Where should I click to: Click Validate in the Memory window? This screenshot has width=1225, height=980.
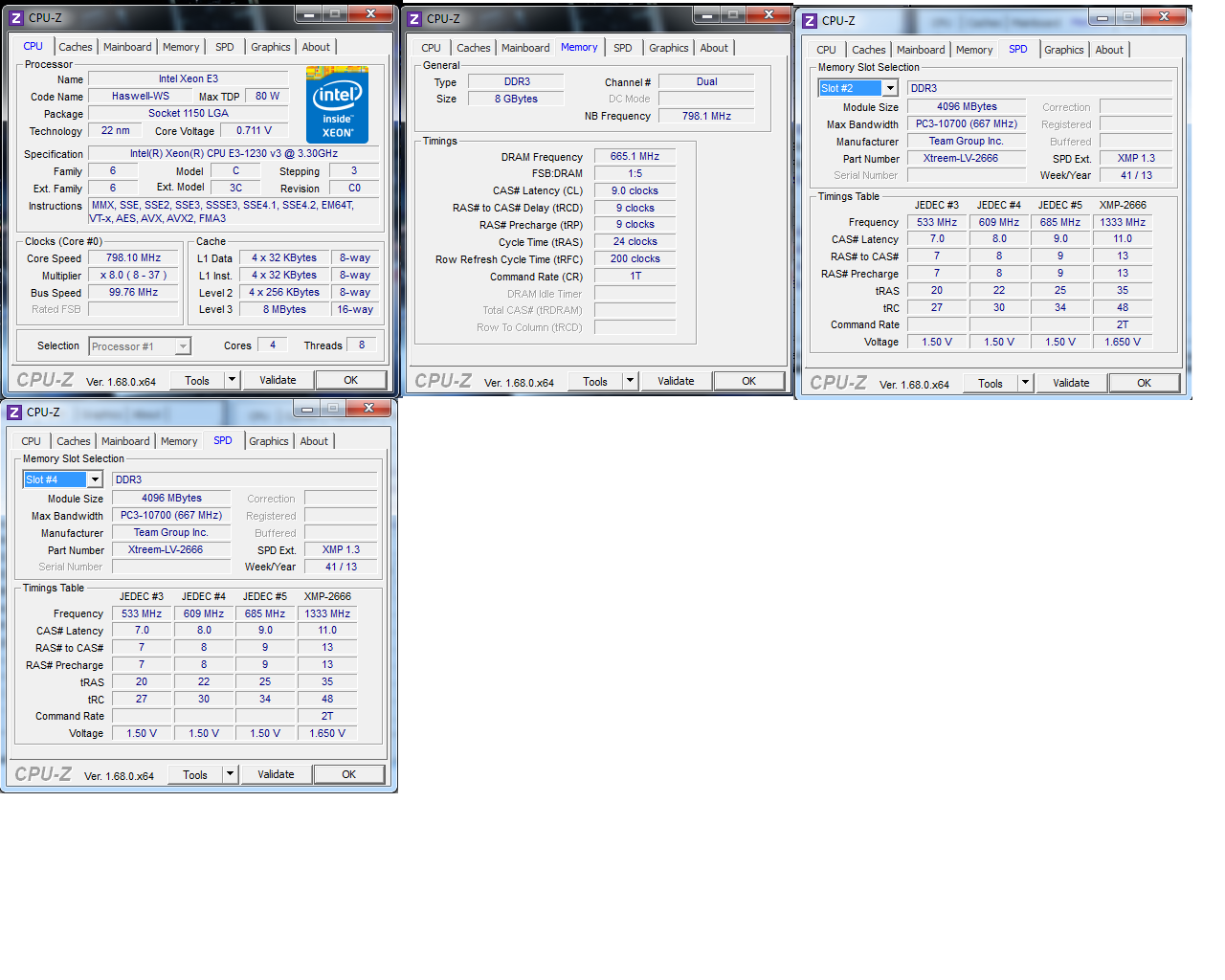(676, 381)
